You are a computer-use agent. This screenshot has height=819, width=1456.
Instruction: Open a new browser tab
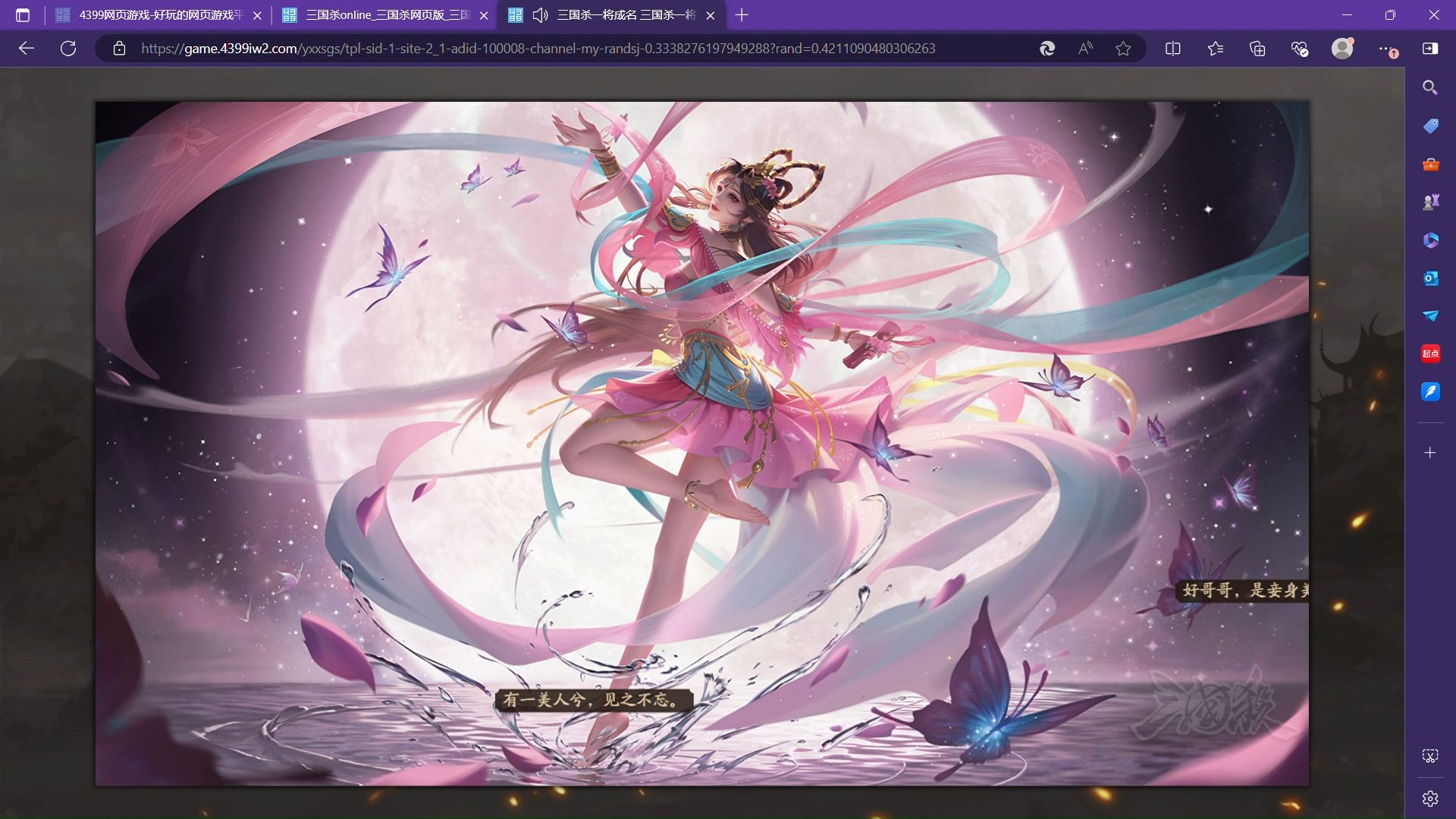[742, 15]
